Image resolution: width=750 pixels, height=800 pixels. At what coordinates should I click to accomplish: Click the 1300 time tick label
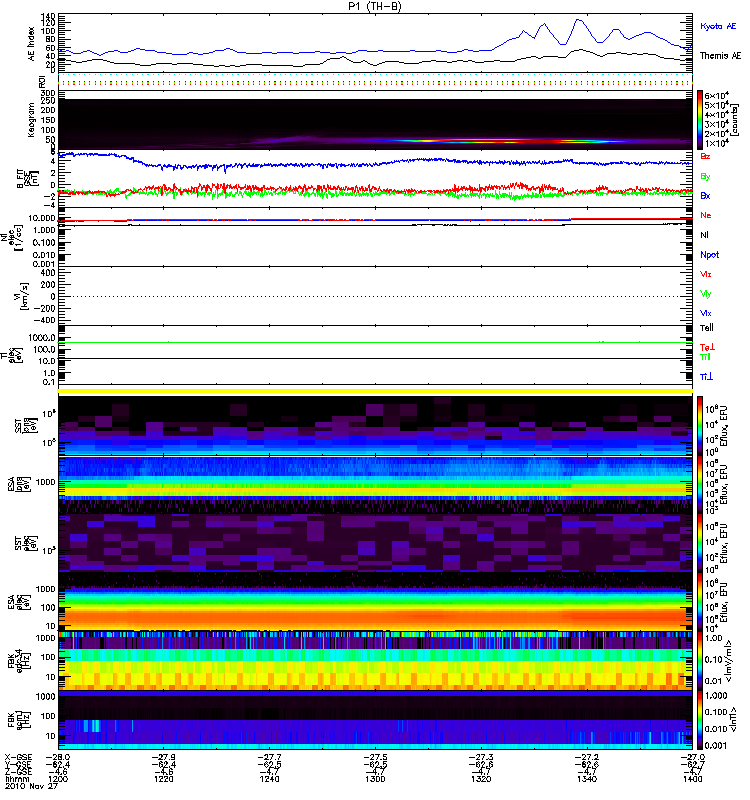375,779
